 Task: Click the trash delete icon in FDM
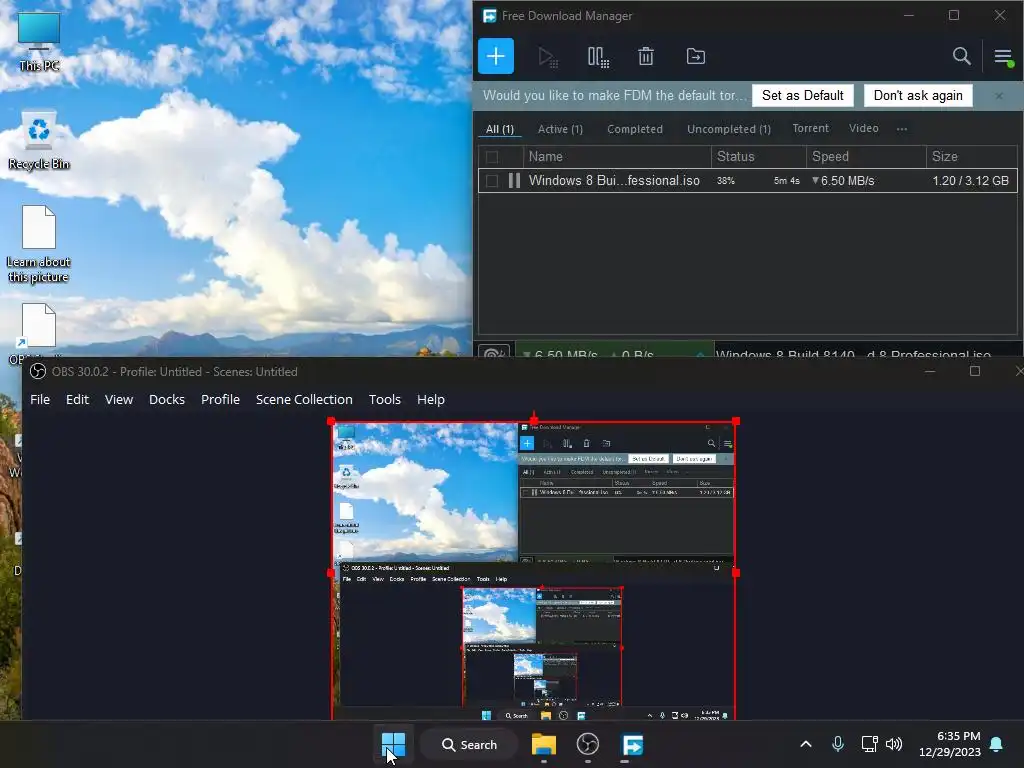(x=646, y=56)
